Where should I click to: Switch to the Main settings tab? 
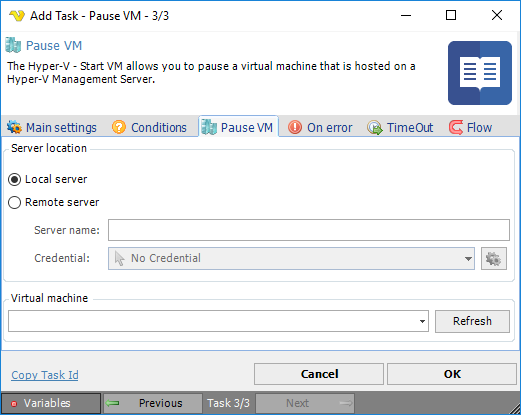[52, 128]
